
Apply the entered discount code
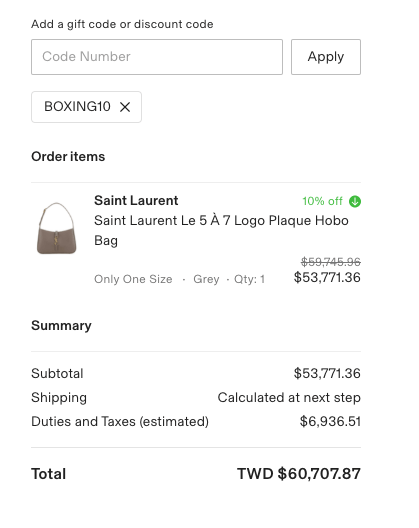coord(326,57)
